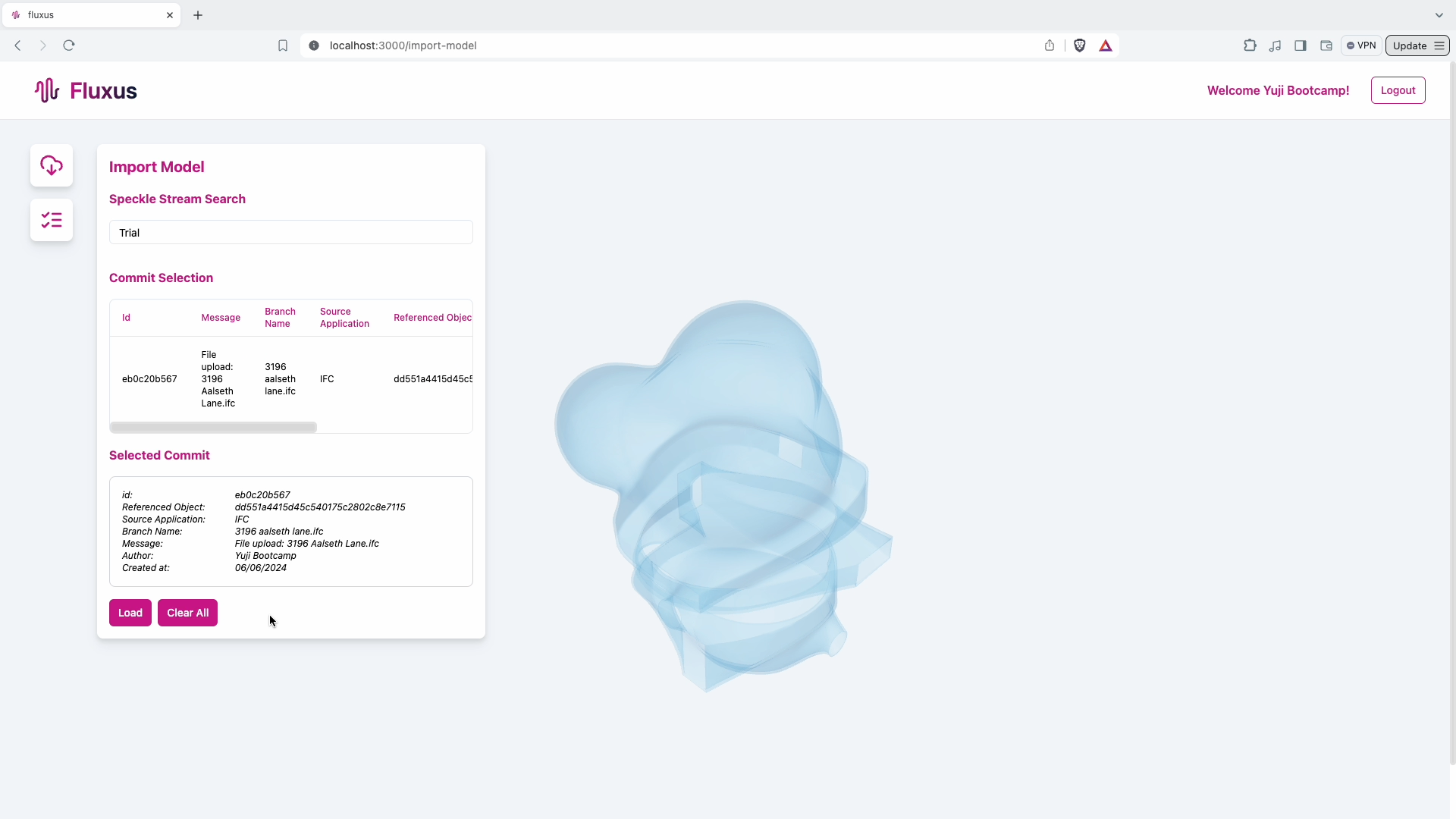Image resolution: width=1456 pixels, height=819 pixels.
Task: Reload the page
Action: click(69, 45)
